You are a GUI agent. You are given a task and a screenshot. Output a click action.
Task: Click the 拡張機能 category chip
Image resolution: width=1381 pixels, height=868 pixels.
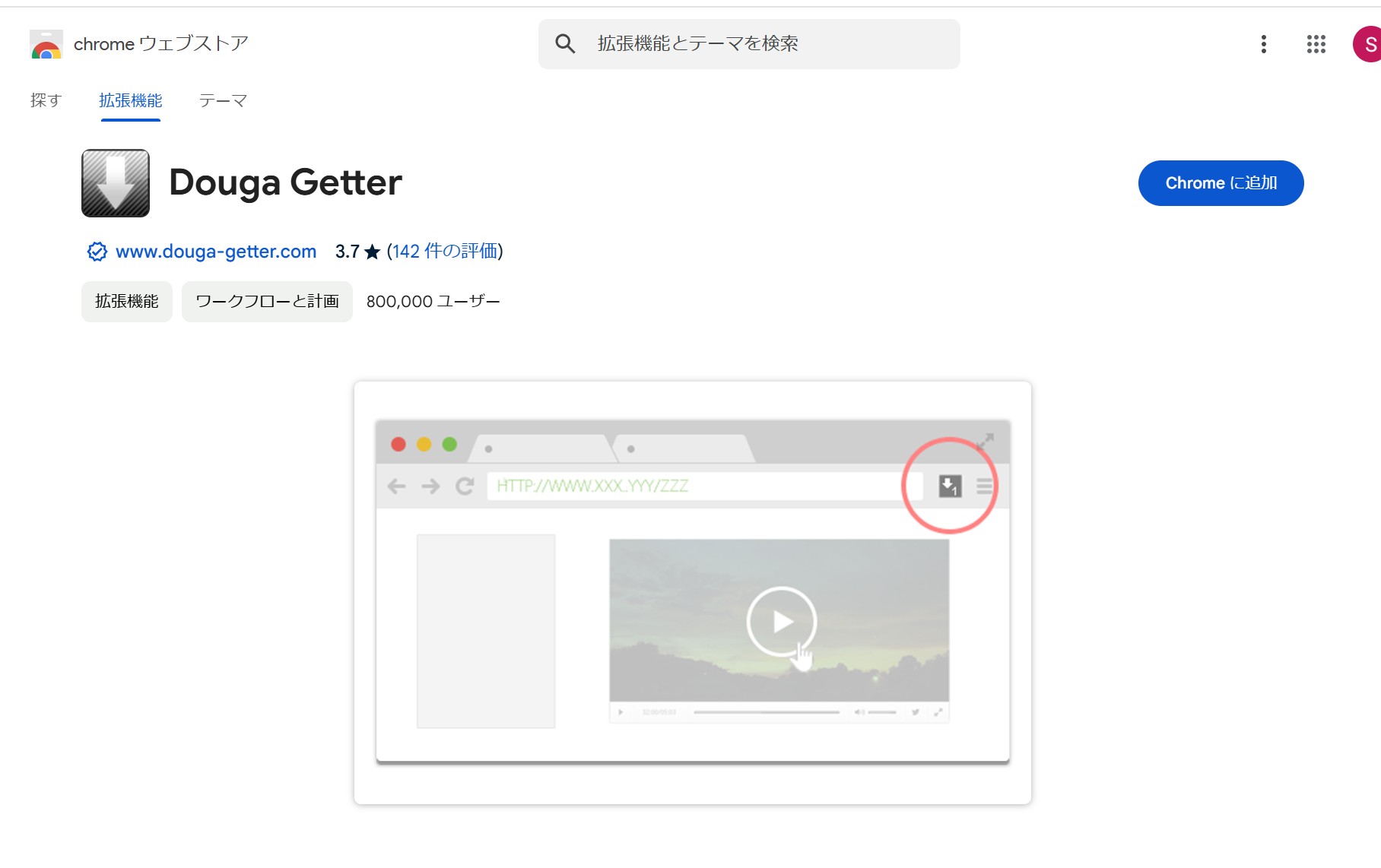click(127, 302)
